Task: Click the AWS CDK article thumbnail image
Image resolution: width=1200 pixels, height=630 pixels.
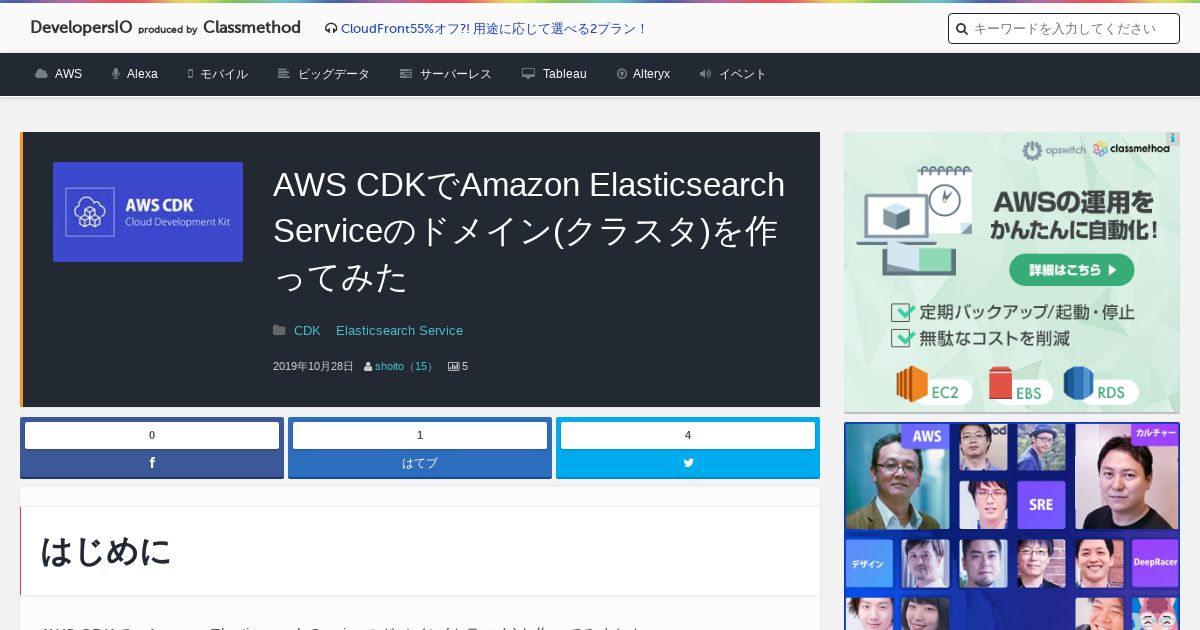Action: [148, 212]
